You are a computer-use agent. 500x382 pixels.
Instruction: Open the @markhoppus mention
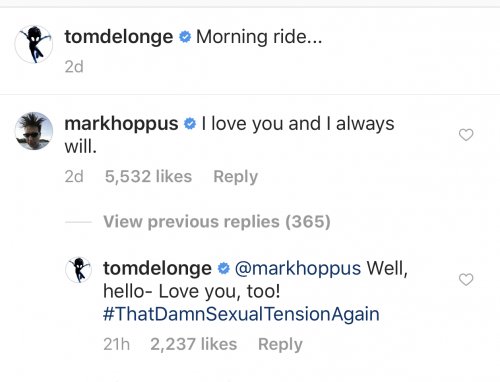298,269
